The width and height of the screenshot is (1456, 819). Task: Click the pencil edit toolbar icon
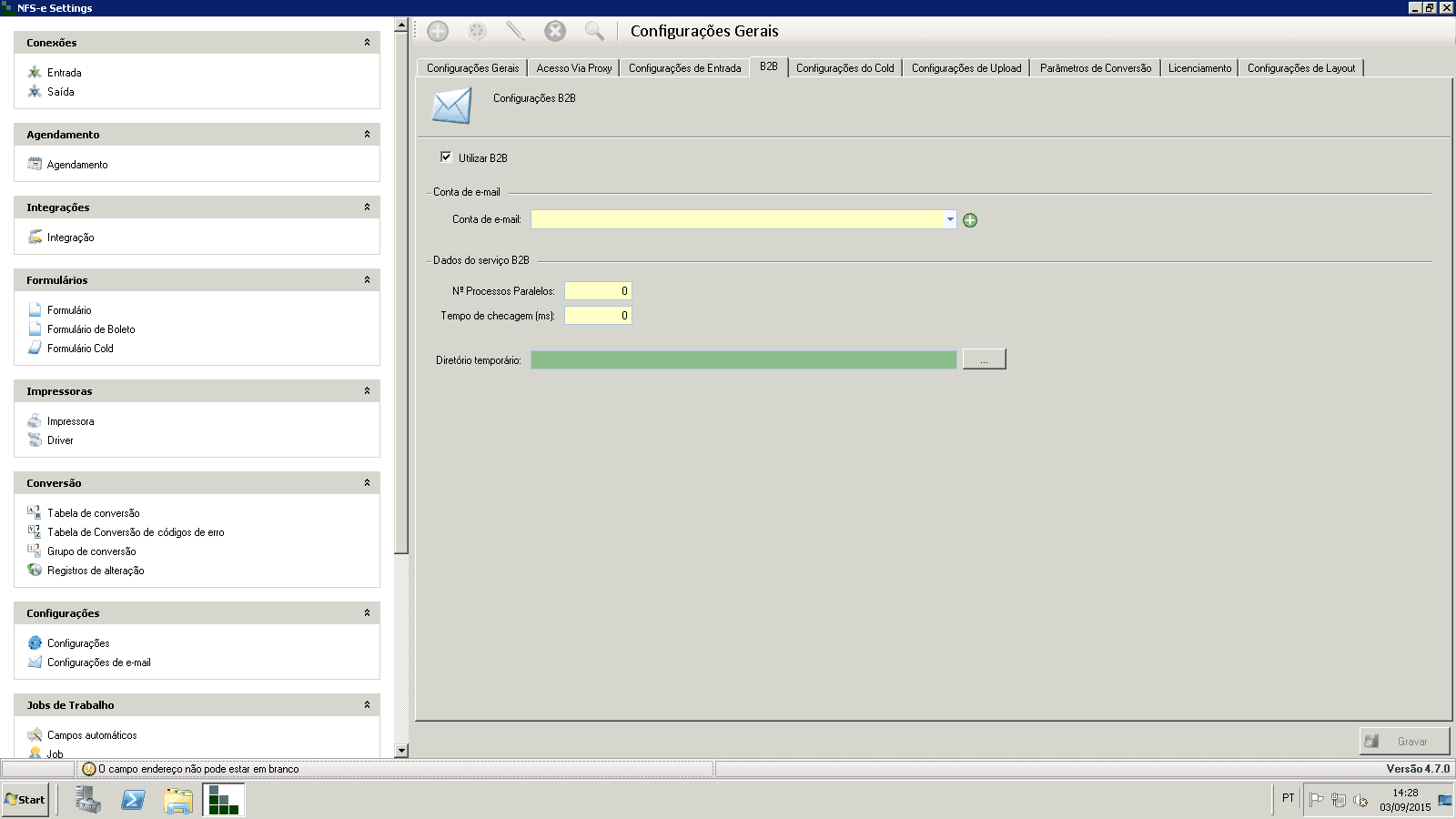[515, 31]
